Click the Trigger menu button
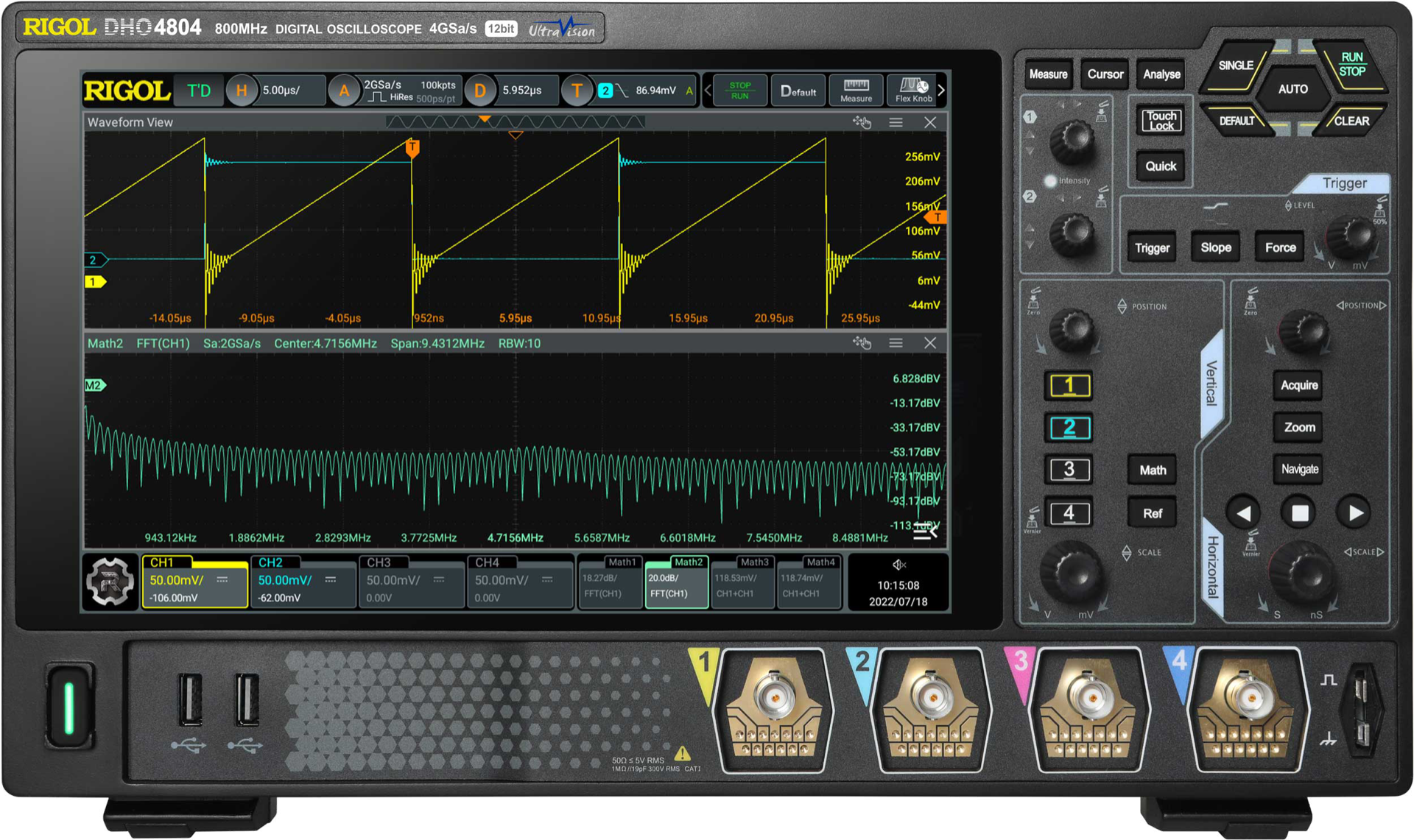The image size is (1414, 840). 1153,248
